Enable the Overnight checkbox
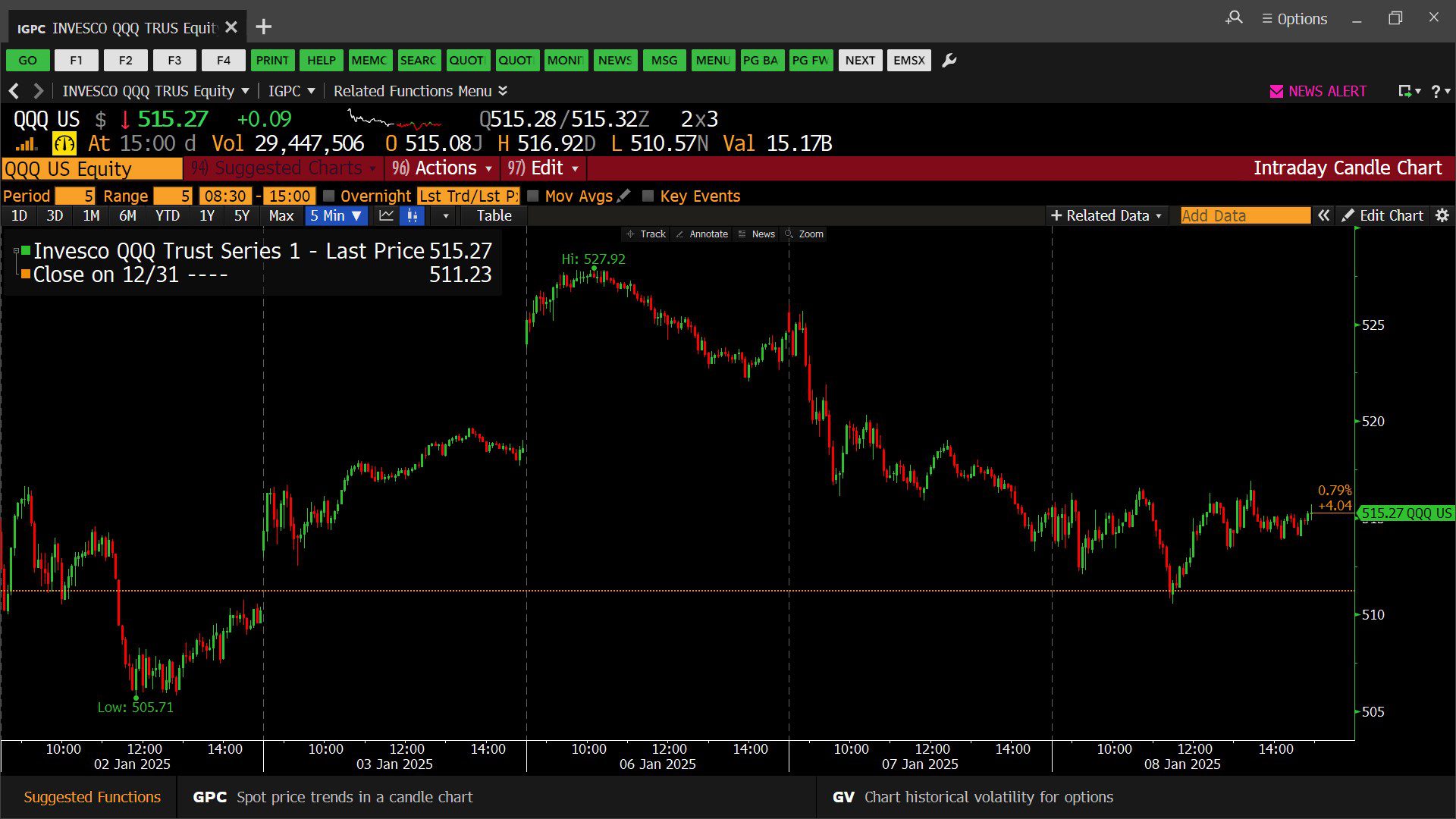 (x=329, y=196)
